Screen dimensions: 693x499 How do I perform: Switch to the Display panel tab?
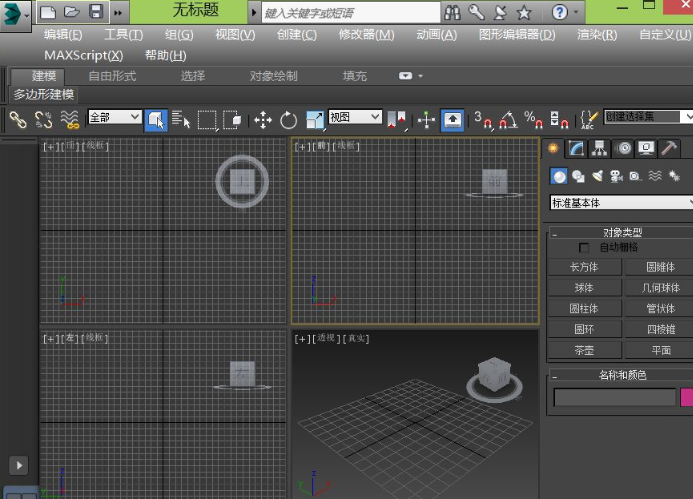[646, 148]
